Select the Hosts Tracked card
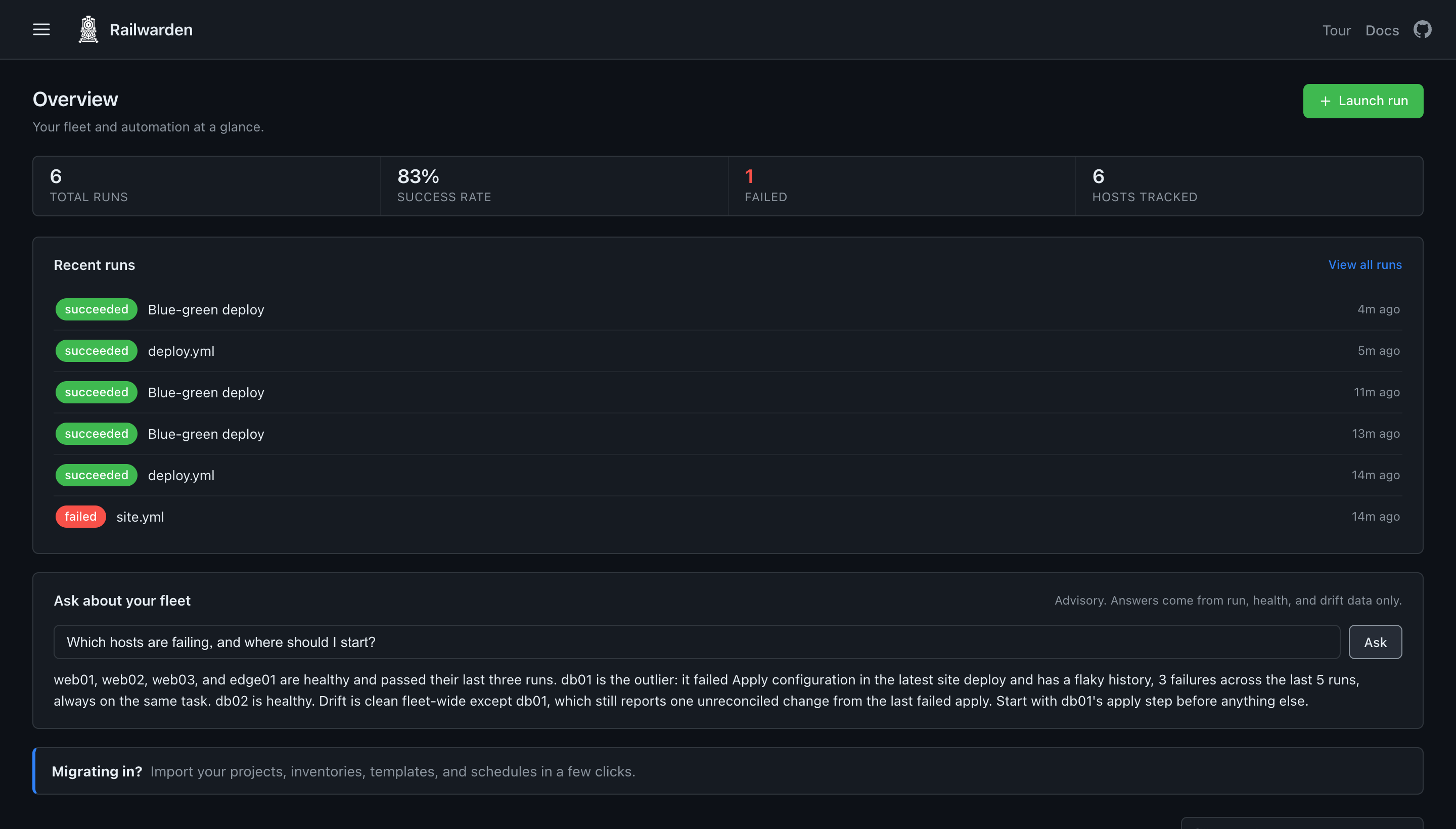The height and width of the screenshot is (829, 1456). (1249, 186)
